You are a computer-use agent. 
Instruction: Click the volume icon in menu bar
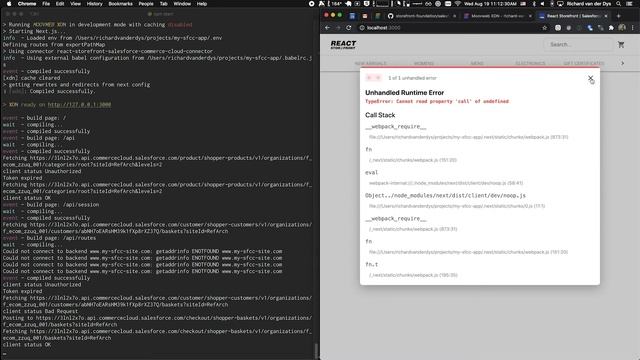coord(542,4)
